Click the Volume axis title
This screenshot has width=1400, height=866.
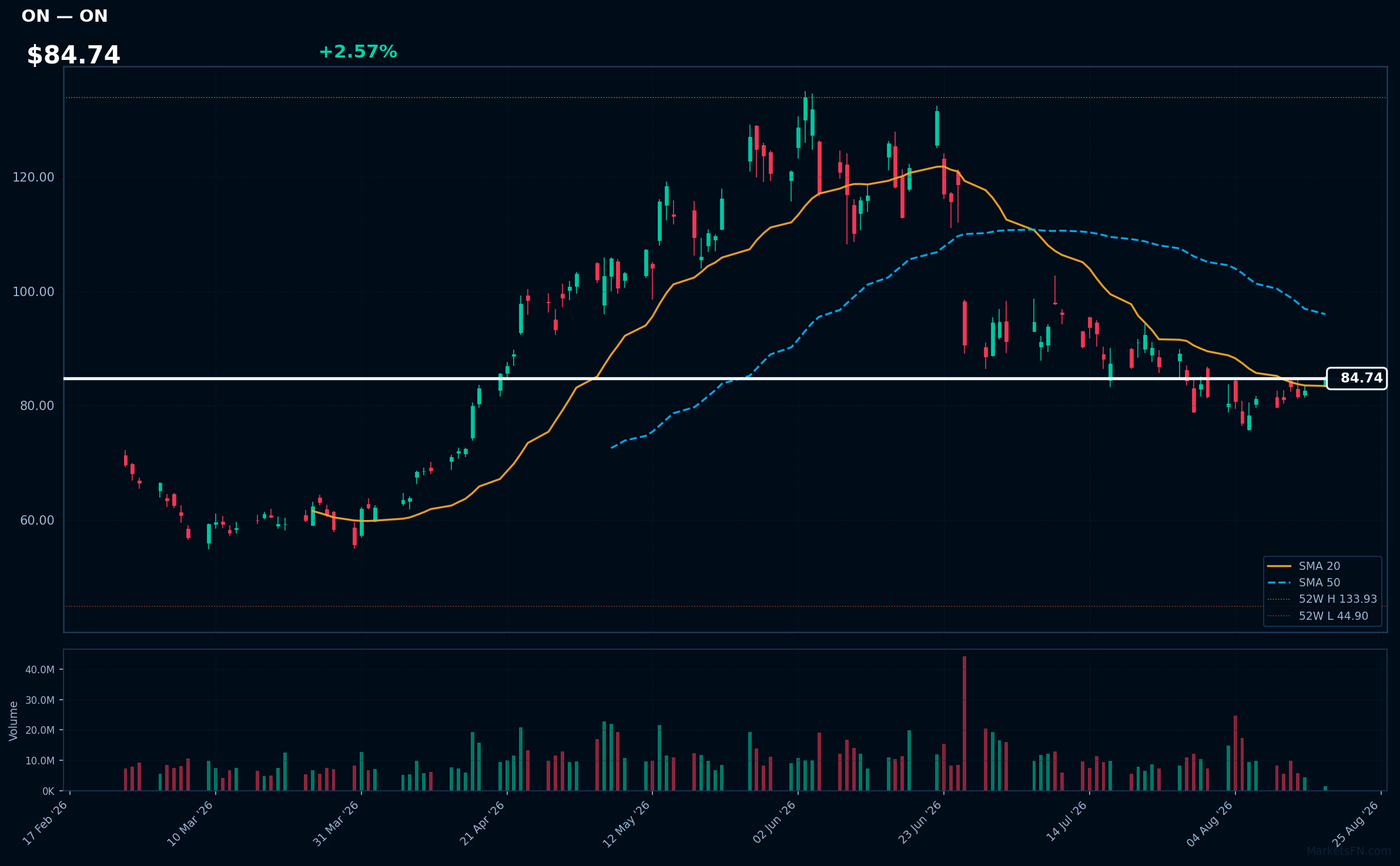[x=14, y=721]
